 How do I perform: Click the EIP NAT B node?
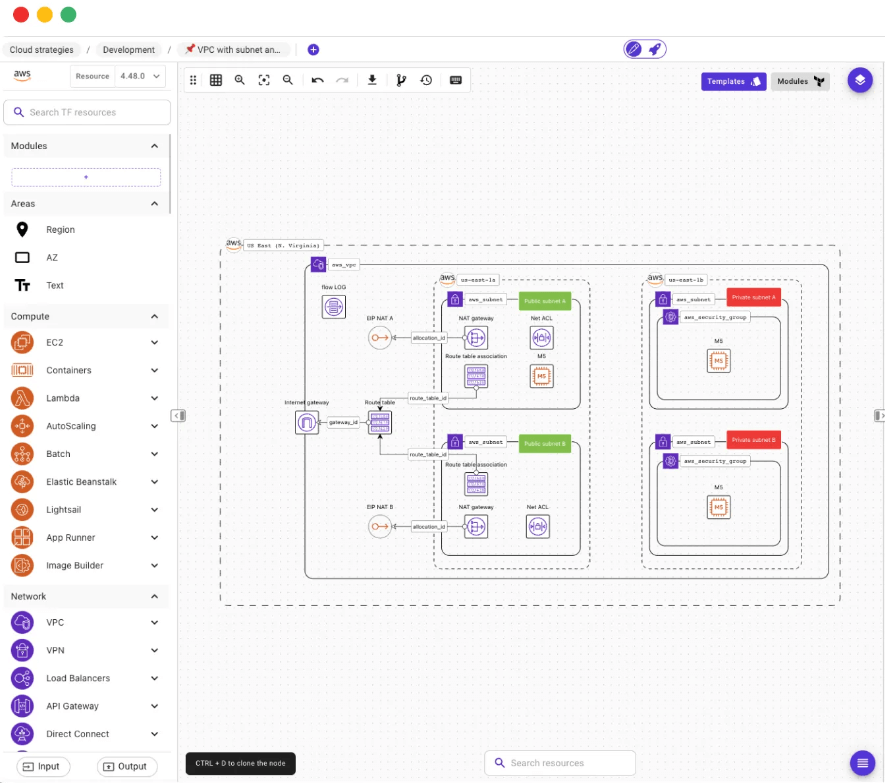coord(379,527)
